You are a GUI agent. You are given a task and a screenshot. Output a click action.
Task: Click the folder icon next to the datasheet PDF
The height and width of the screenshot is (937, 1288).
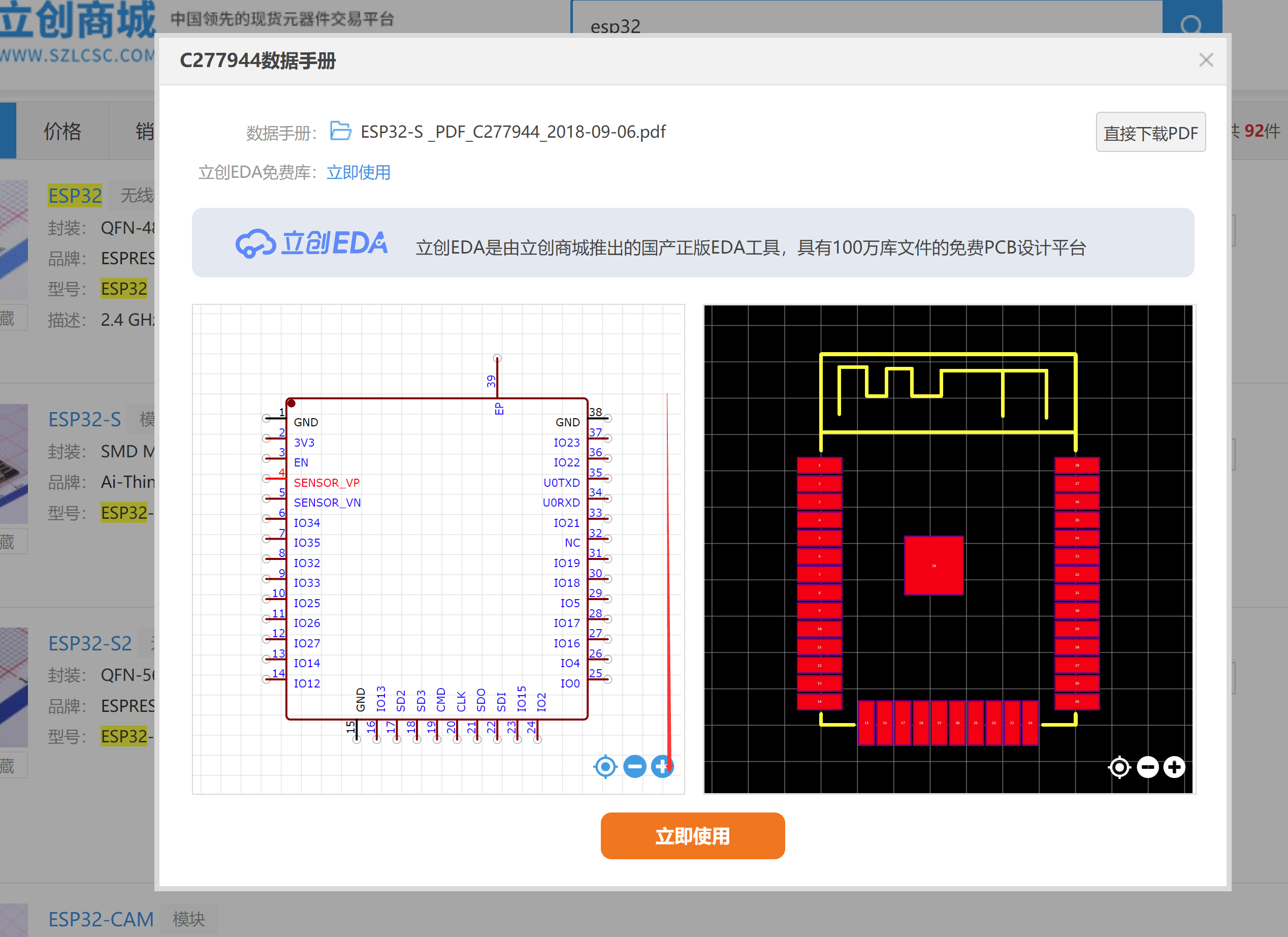(x=341, y=131)
